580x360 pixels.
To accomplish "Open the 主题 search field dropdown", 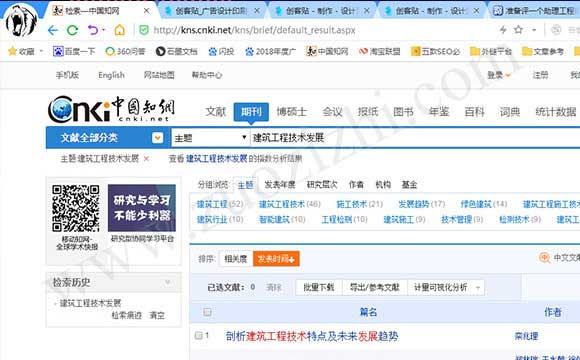I will 210,138.
